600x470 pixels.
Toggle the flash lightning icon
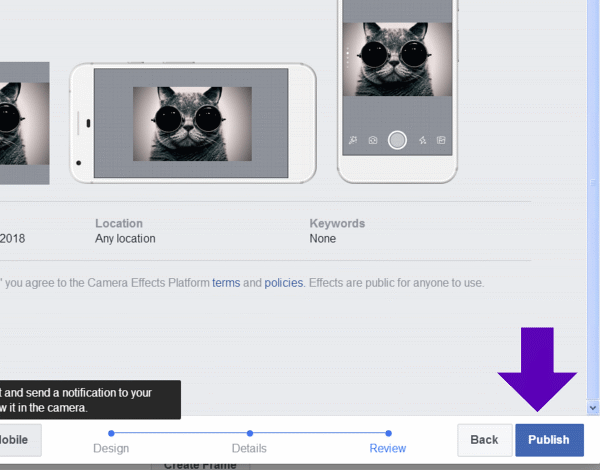coord(422,141)
